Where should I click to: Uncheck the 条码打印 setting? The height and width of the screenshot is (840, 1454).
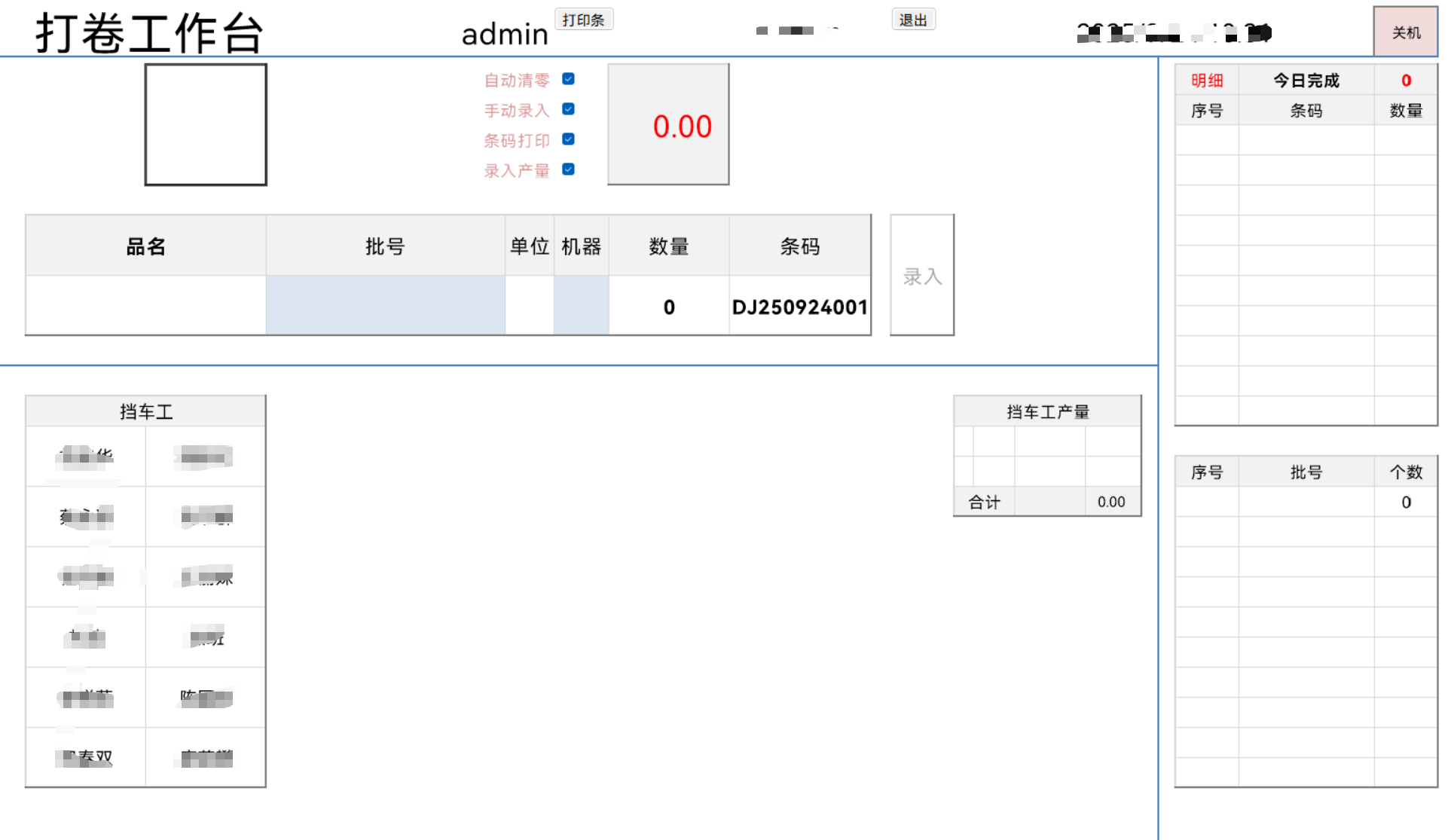pos(569,139)
